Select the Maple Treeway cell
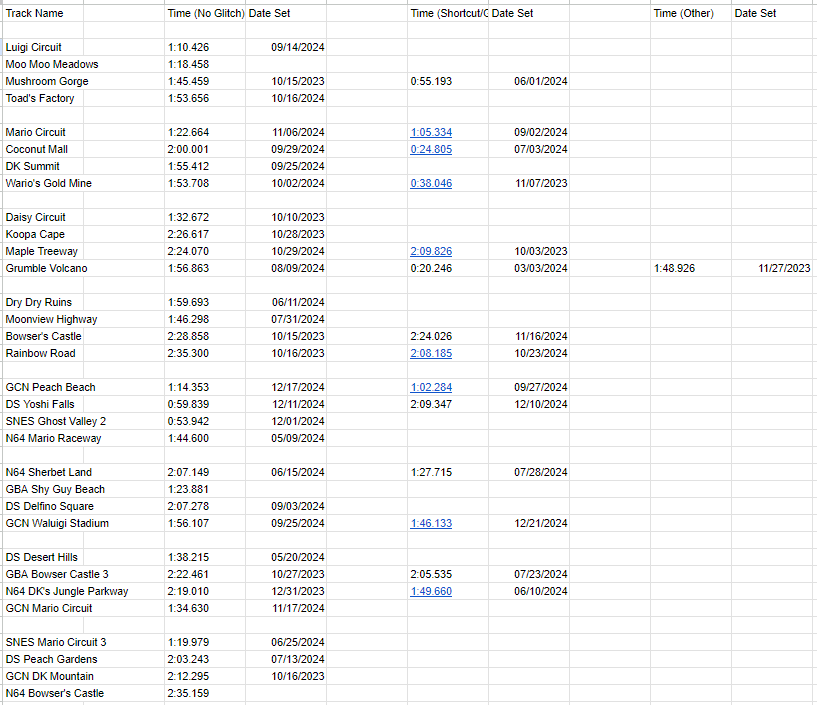Screen dimensions: 817x705 click(x=43, y=251)
